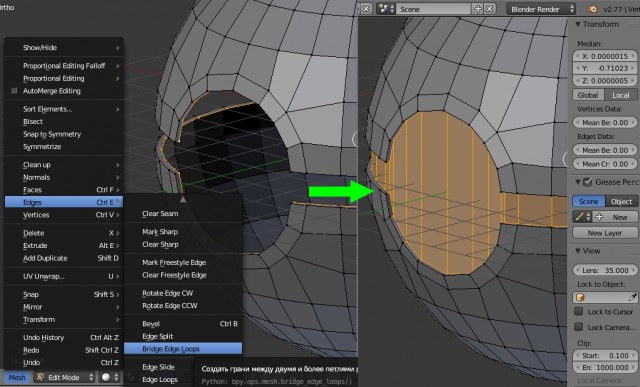Choose Clear Seam
Screen dimensions: 640x387
[183, 214]
